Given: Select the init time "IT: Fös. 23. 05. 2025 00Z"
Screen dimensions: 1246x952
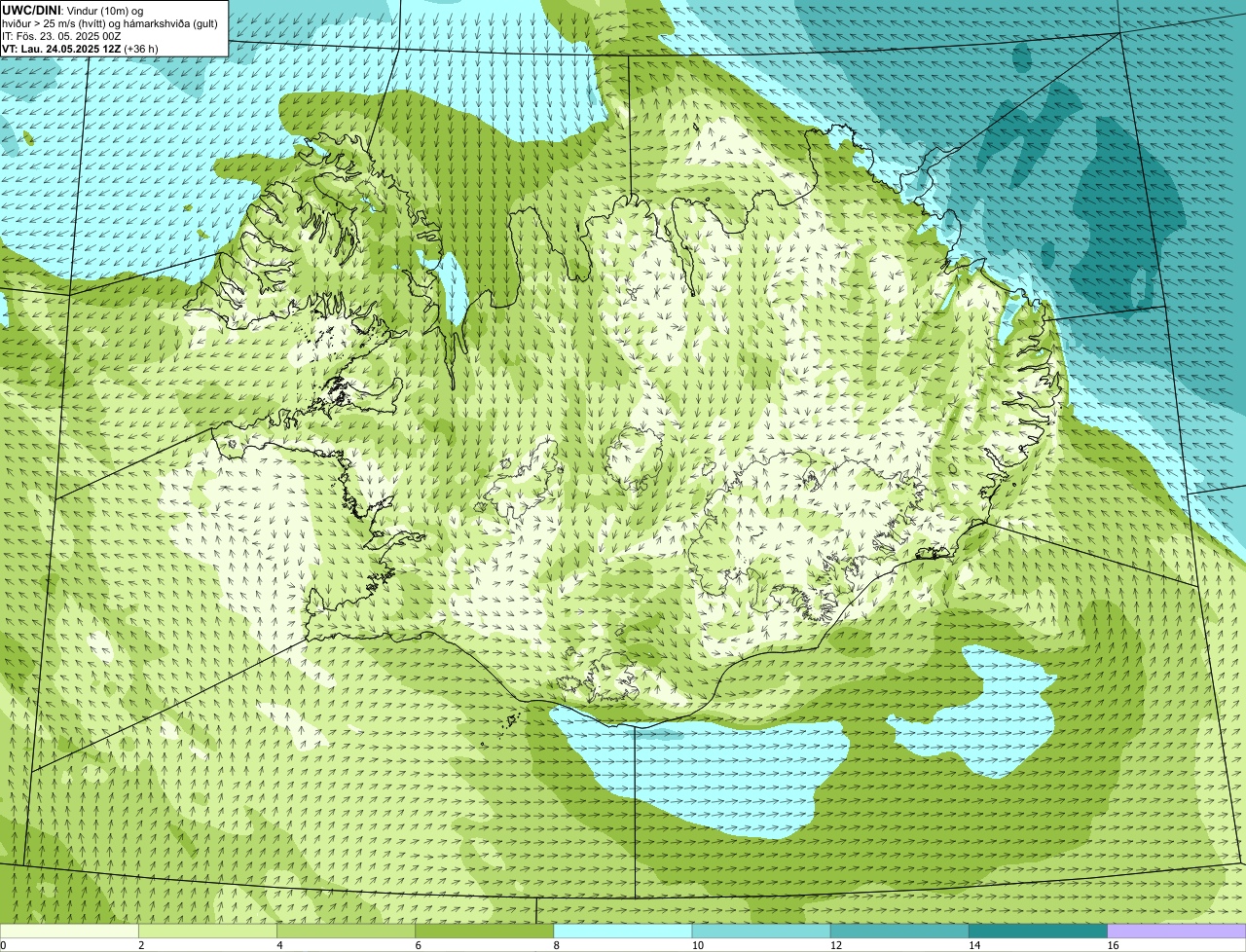Looking at the screenshot, I should (x=61, y=35).
